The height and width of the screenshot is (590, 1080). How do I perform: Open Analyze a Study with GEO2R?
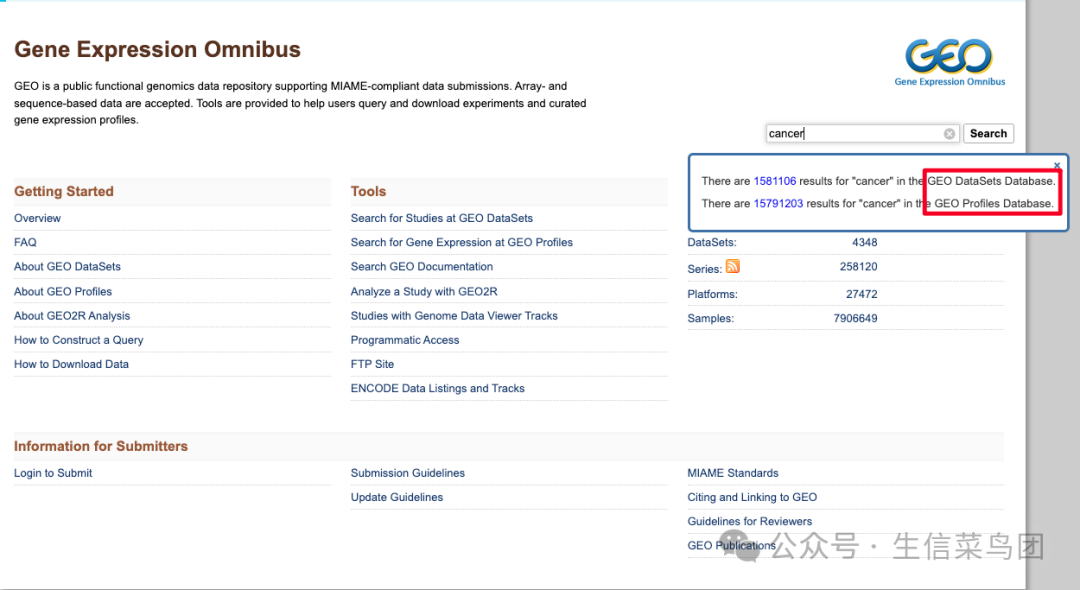click(x=424, y=291)
